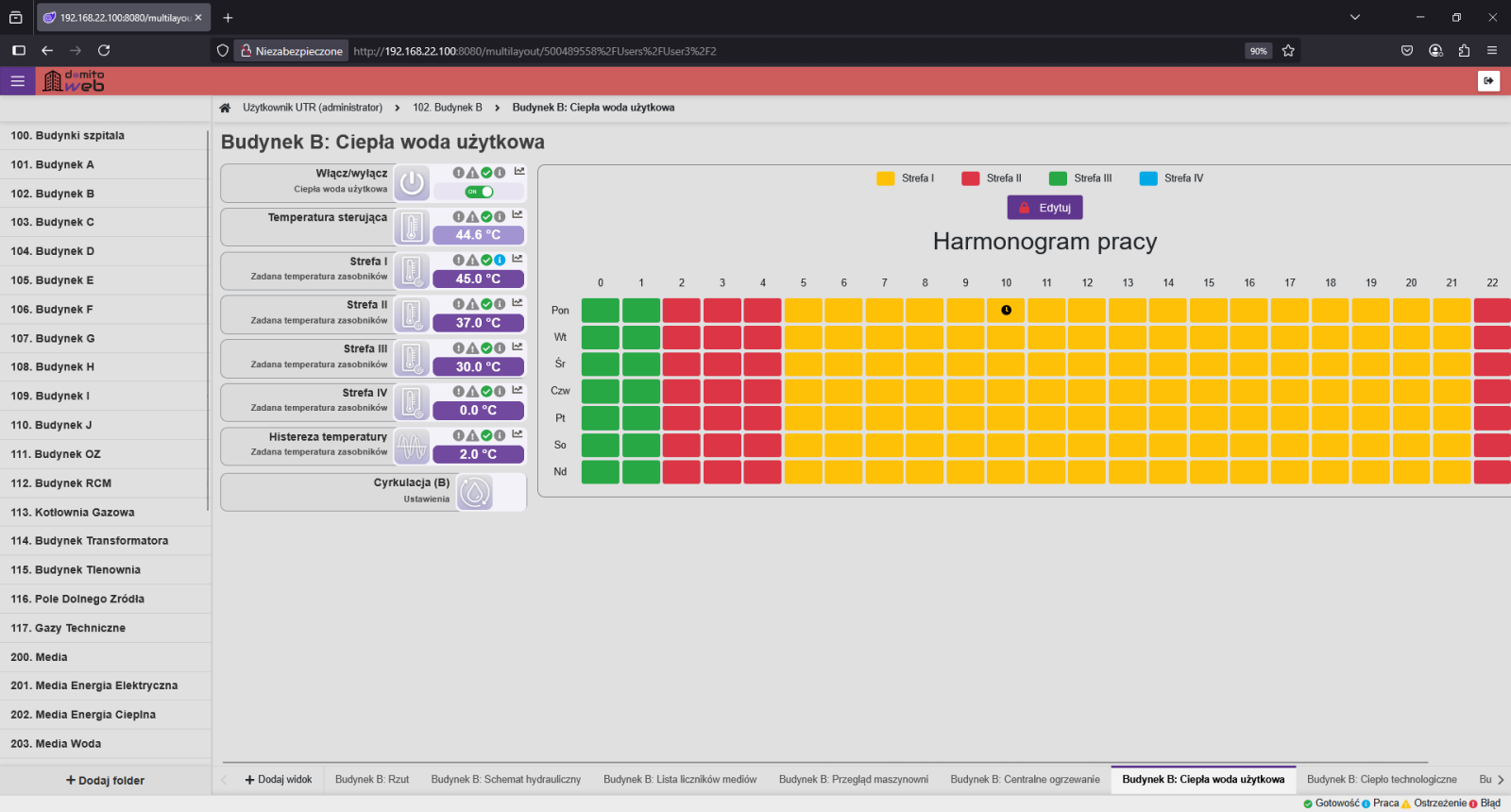The image size is (1511, 812).
Task: Toggle the Strefa II legend item
Action: [992, 178]
